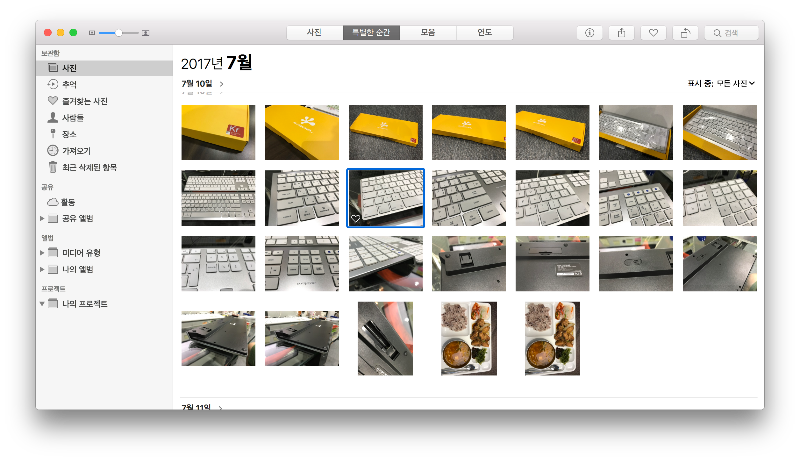Viewport: 800px width, 460px height.
Task: Click the Rotate toolbar icon
Action: [685, 33]
